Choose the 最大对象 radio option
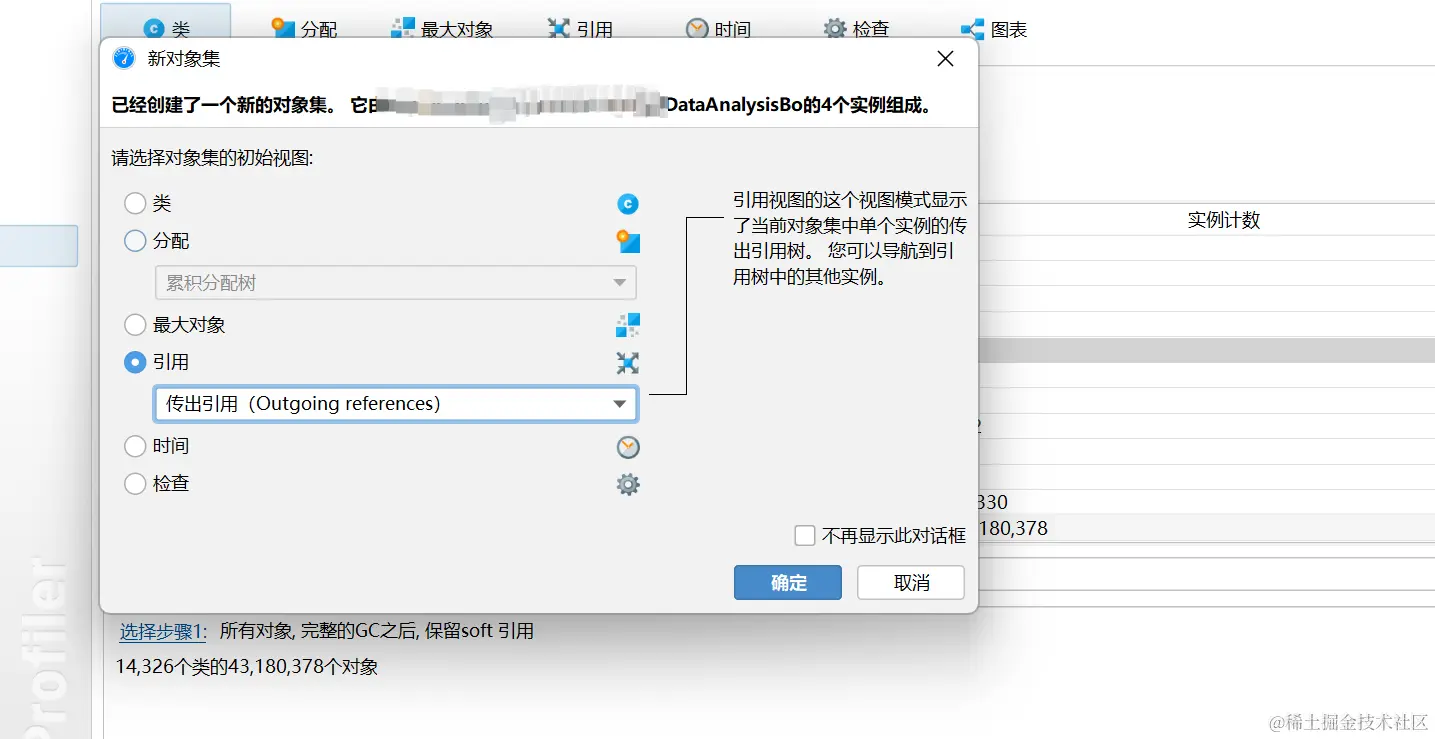Viewport: 1435px width, 739px height. click(x=135, y=325)
